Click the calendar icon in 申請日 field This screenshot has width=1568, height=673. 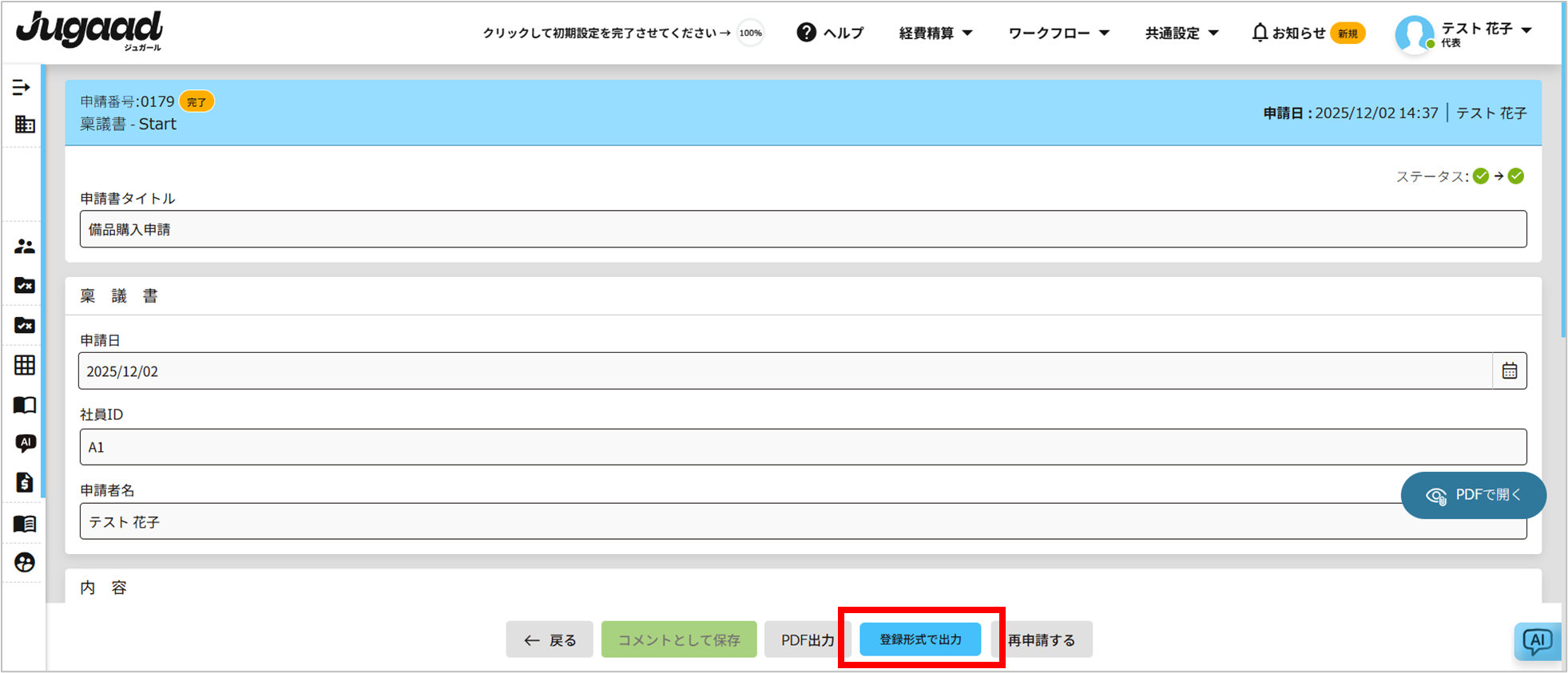(1509, 371)
